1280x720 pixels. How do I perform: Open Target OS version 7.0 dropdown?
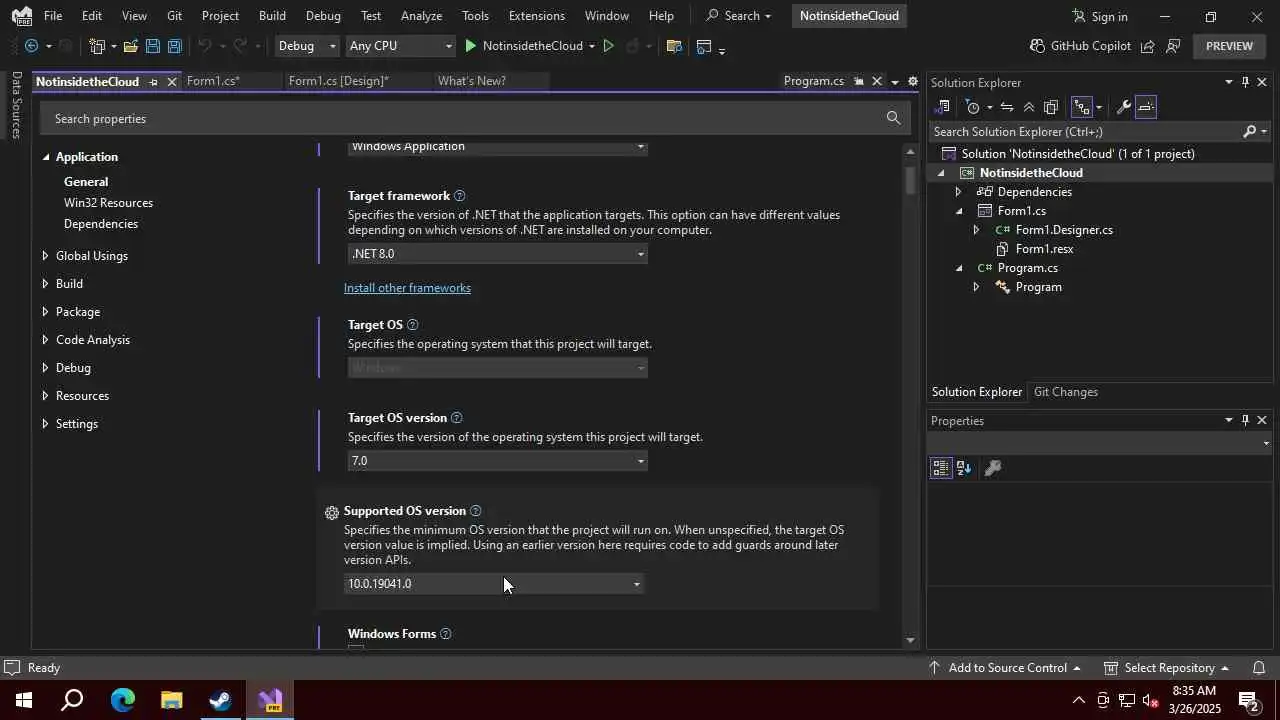(497, 461)
